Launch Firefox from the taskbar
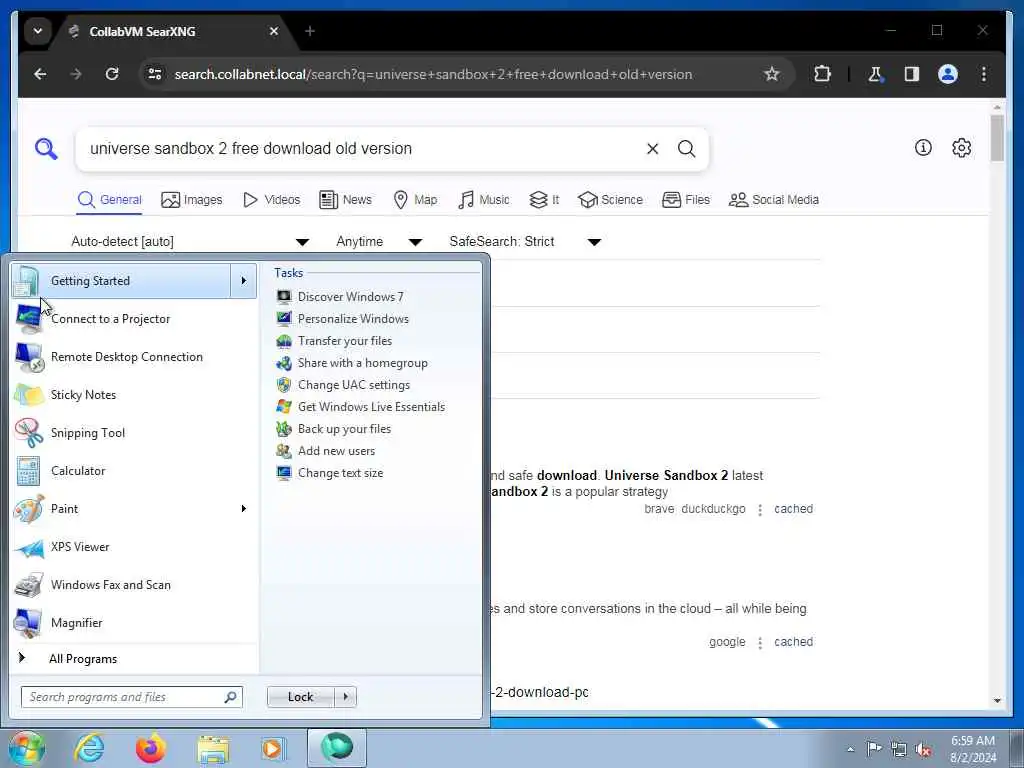The width and height of the screenshot is (1024, 768). click(151, 748)
